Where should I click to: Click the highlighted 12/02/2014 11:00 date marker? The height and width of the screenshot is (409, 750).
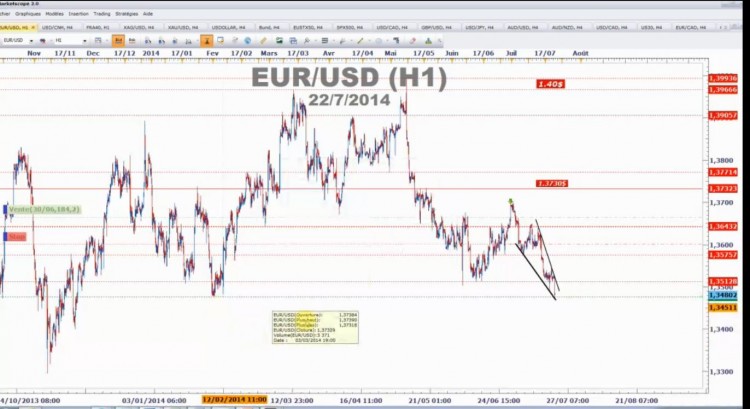click(x=234, y=399)
